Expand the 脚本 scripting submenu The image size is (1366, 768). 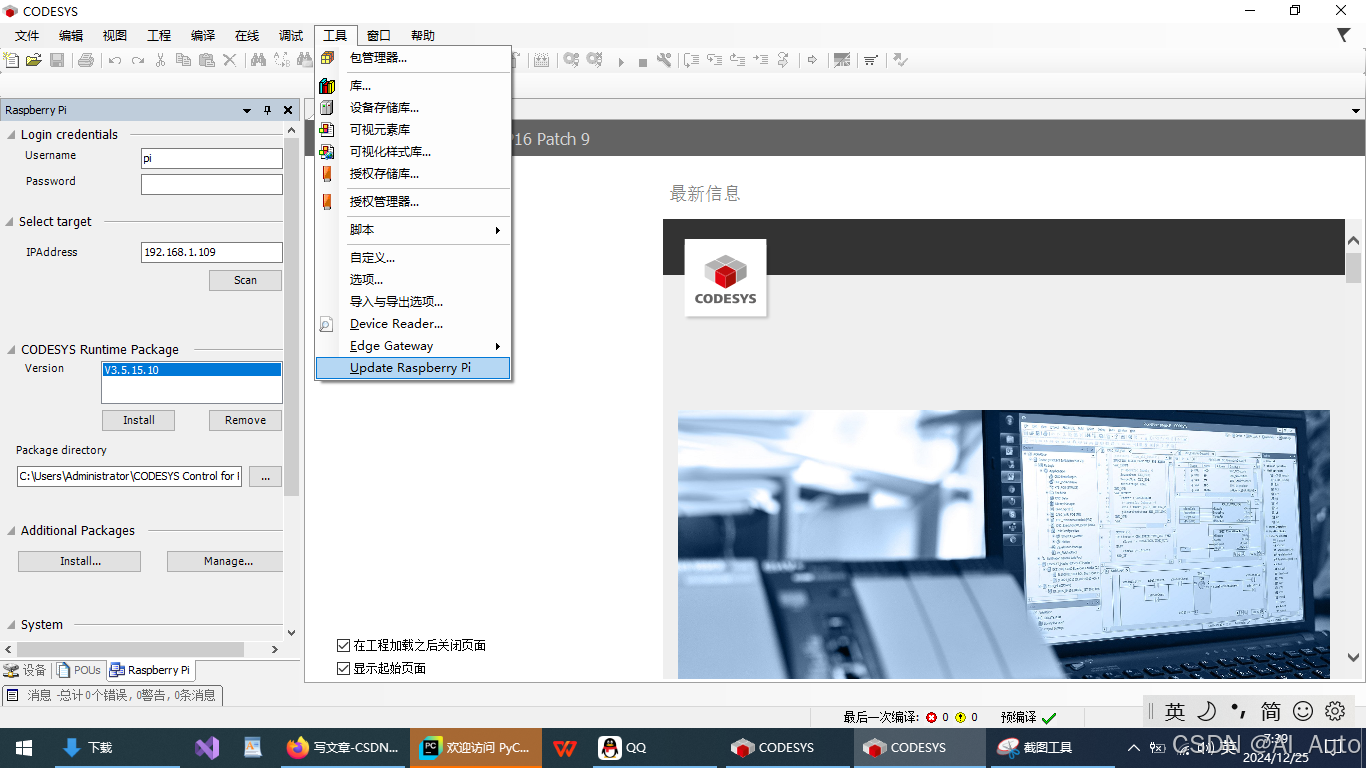[413, 230]
